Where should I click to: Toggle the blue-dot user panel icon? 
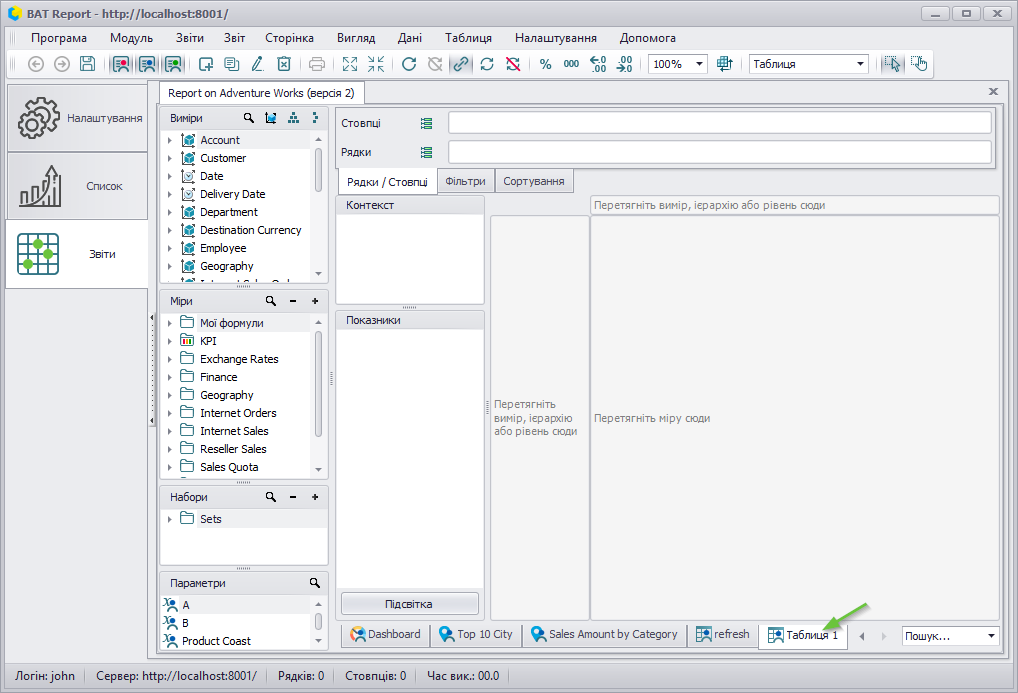pos(147,64)
